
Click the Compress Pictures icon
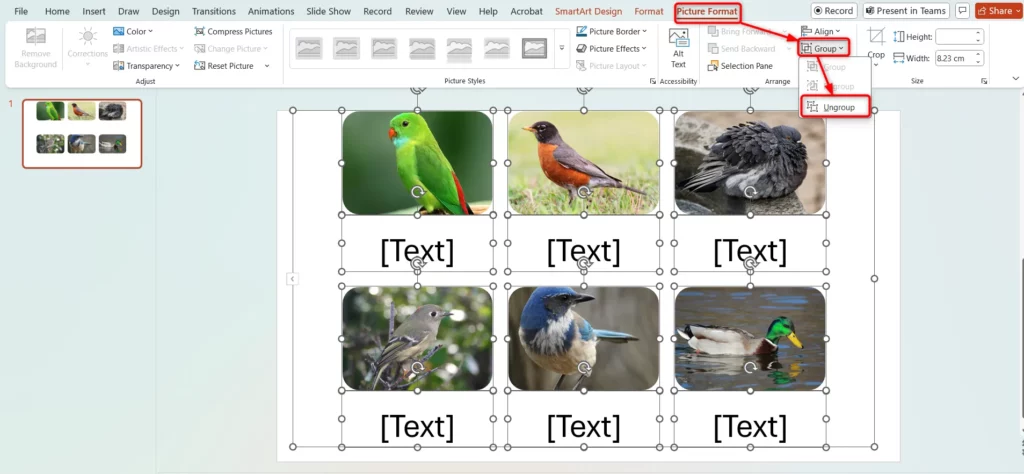tap(200, 32)
